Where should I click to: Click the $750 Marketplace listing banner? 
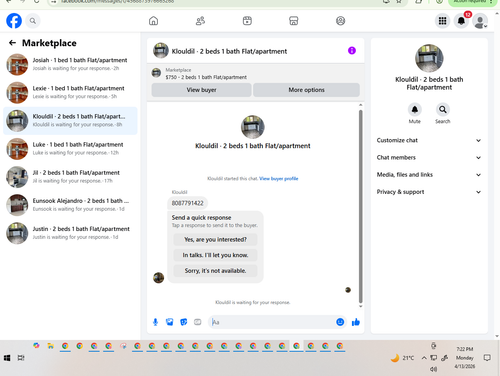point(255,73)
